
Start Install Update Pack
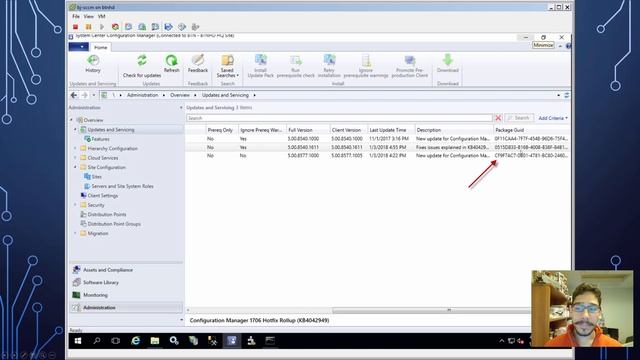pos(260,66)
